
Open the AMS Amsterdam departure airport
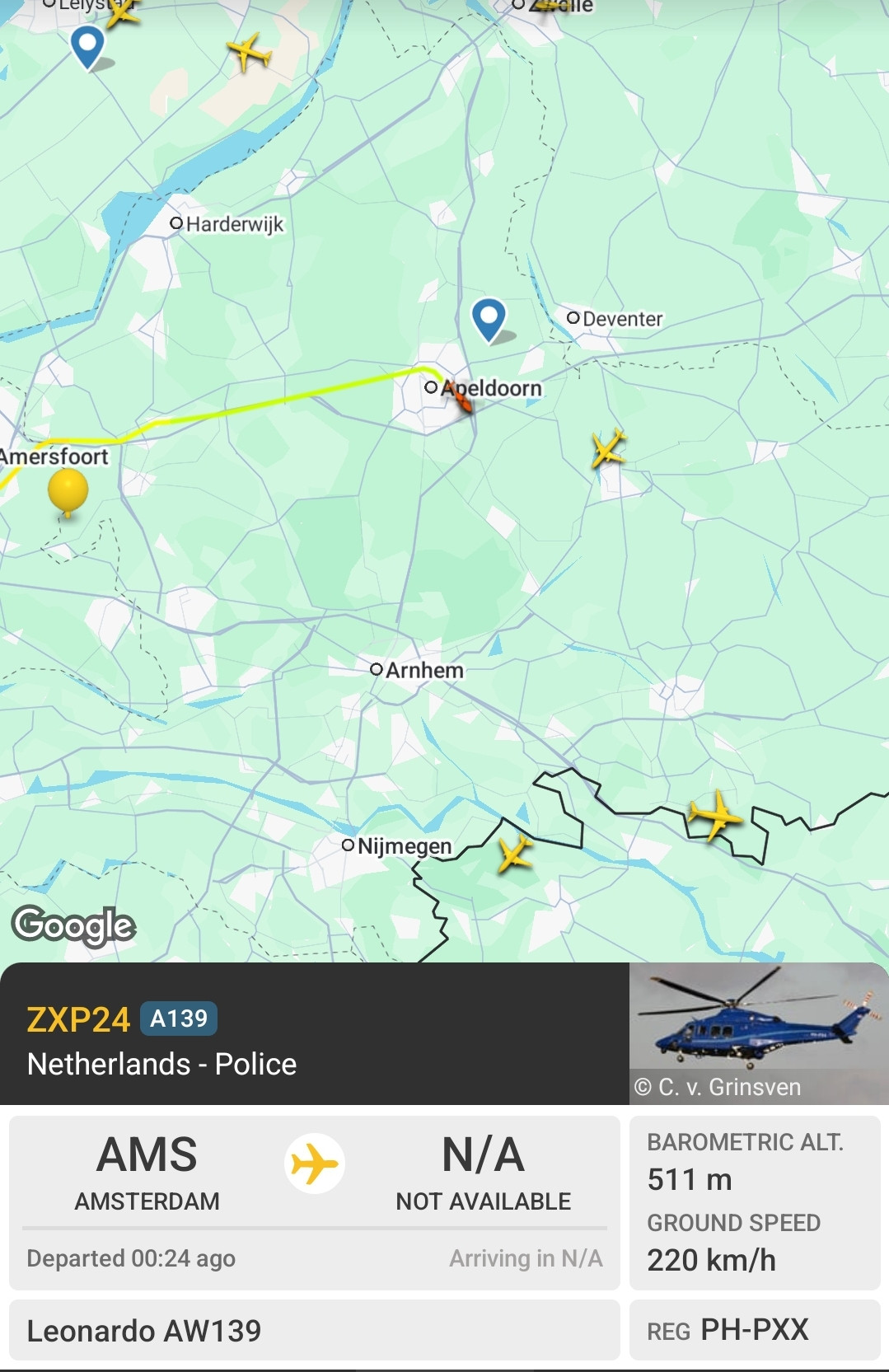click(x=147, y=1171)
